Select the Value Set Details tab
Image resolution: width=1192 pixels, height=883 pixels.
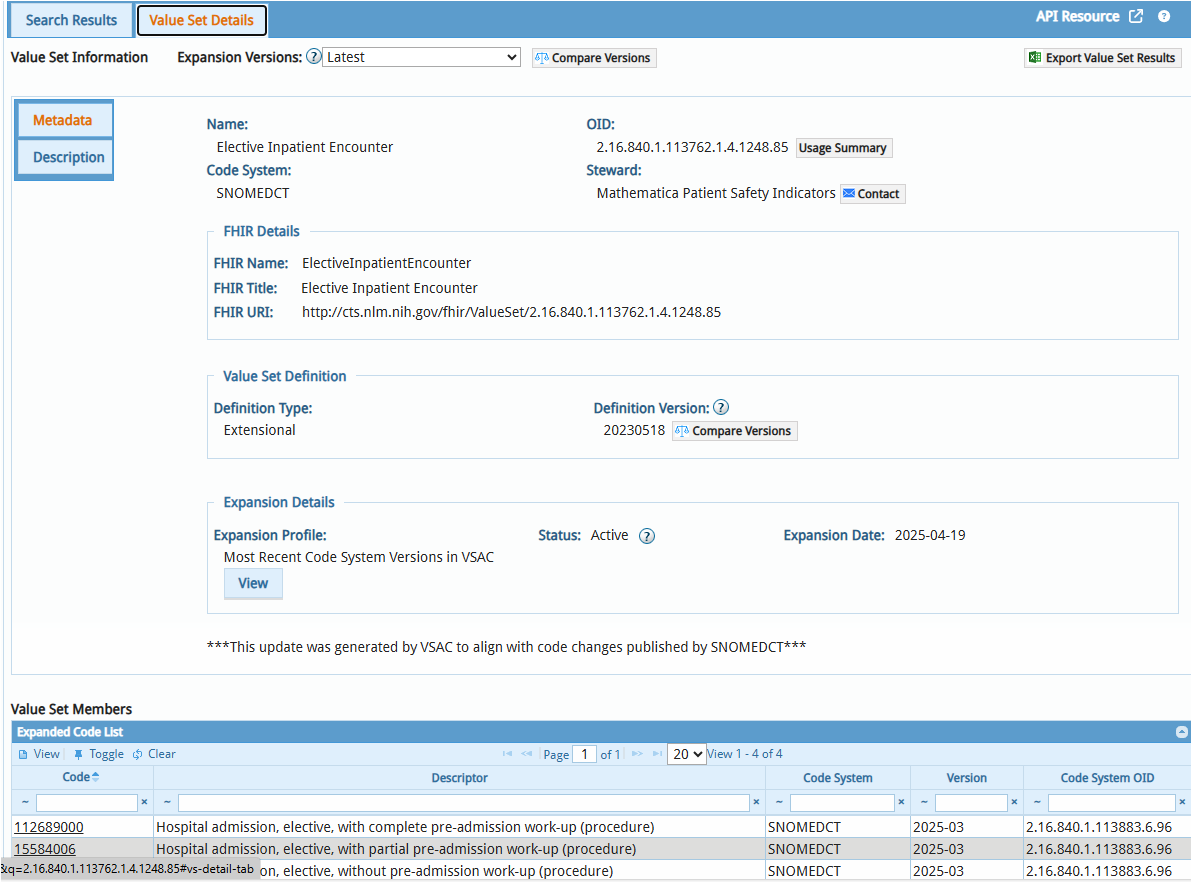201,20
